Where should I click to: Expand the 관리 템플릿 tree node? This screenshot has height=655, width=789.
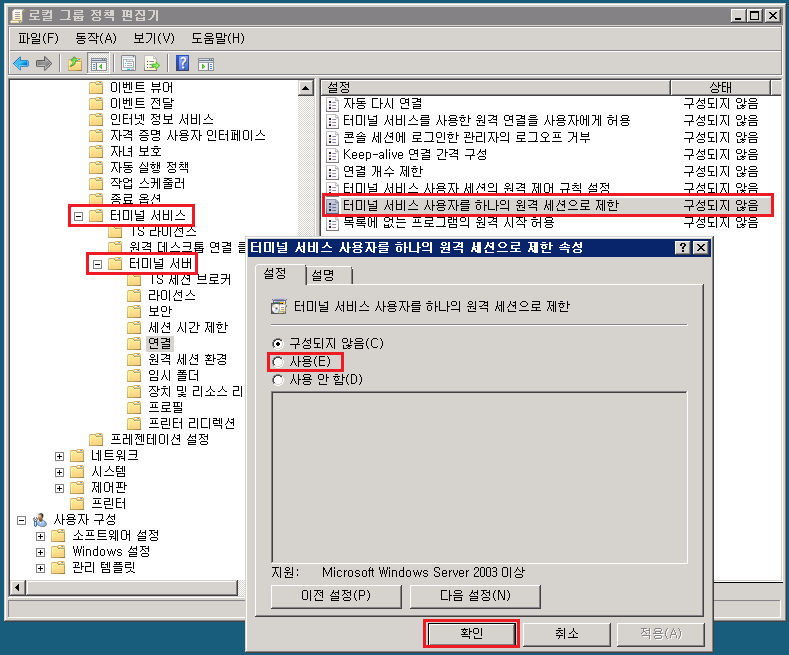[40, 568]
